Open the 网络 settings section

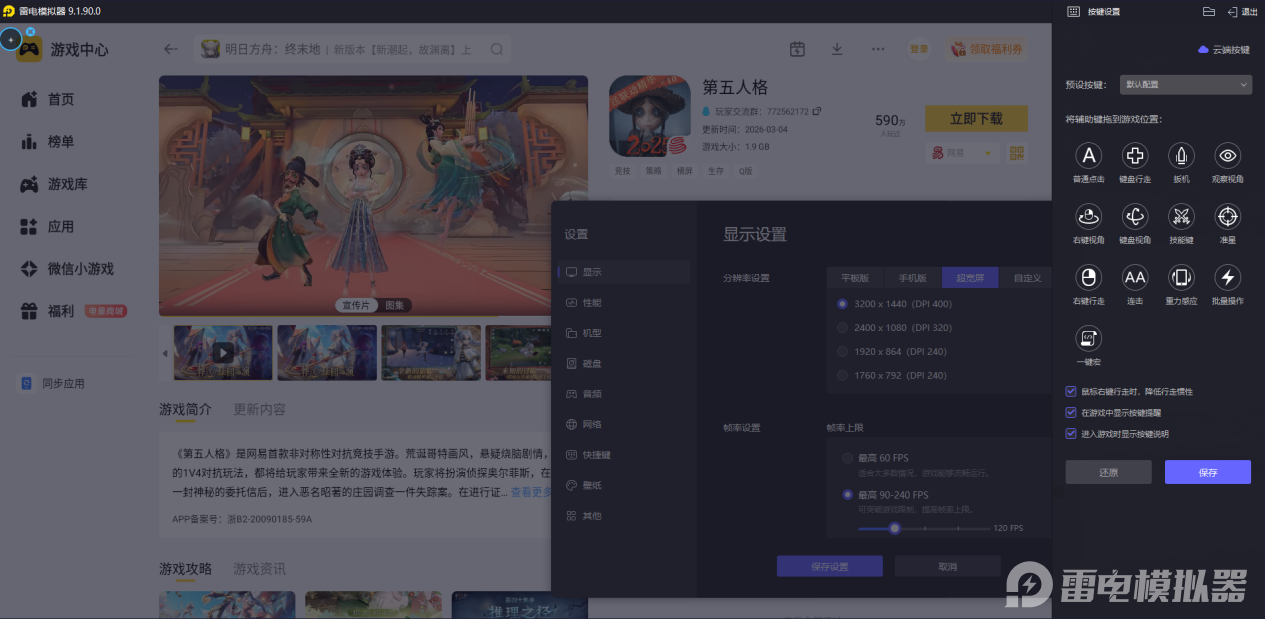pyautogui.click(x=624, y=425)
